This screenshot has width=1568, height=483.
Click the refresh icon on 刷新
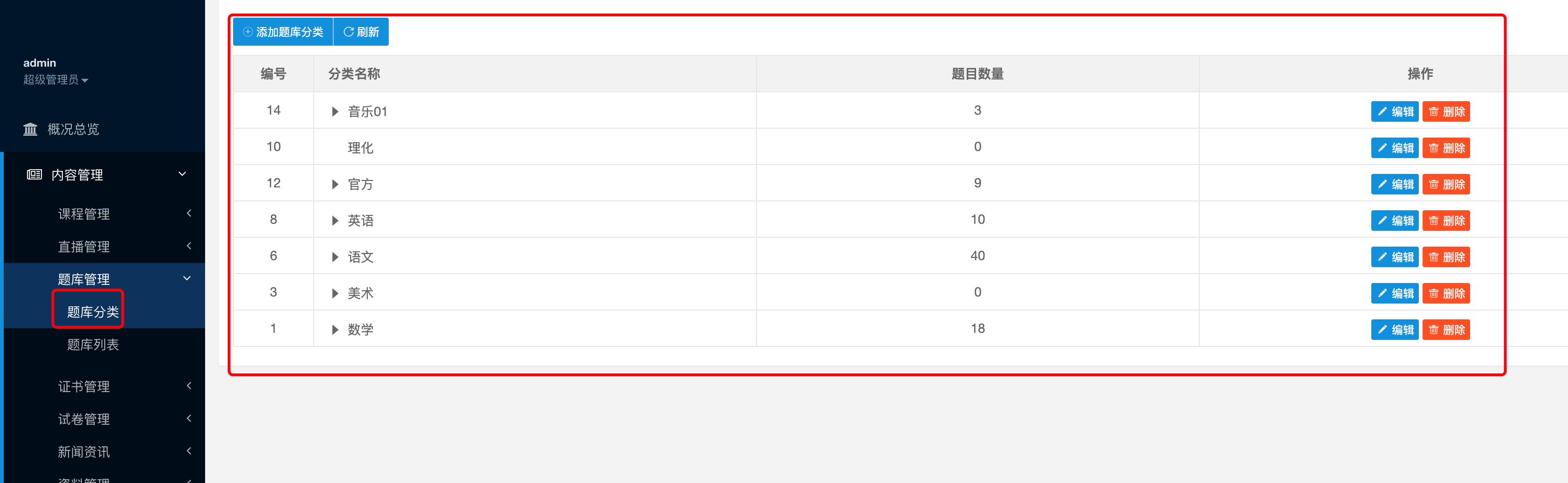(x=348, y=32)
